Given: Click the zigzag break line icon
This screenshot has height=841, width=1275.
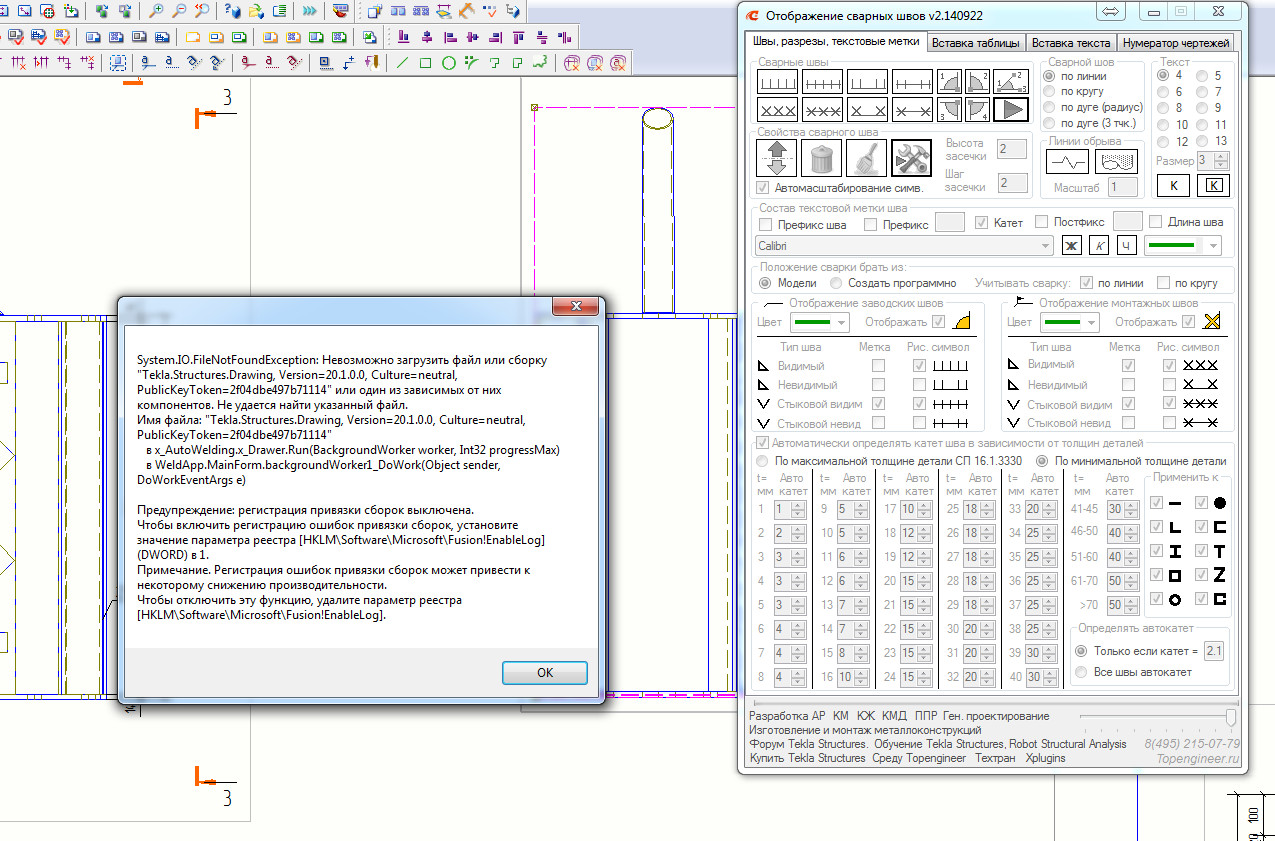Looking at the screenshot, I should pyautogui.click(x=1067, y=161).
